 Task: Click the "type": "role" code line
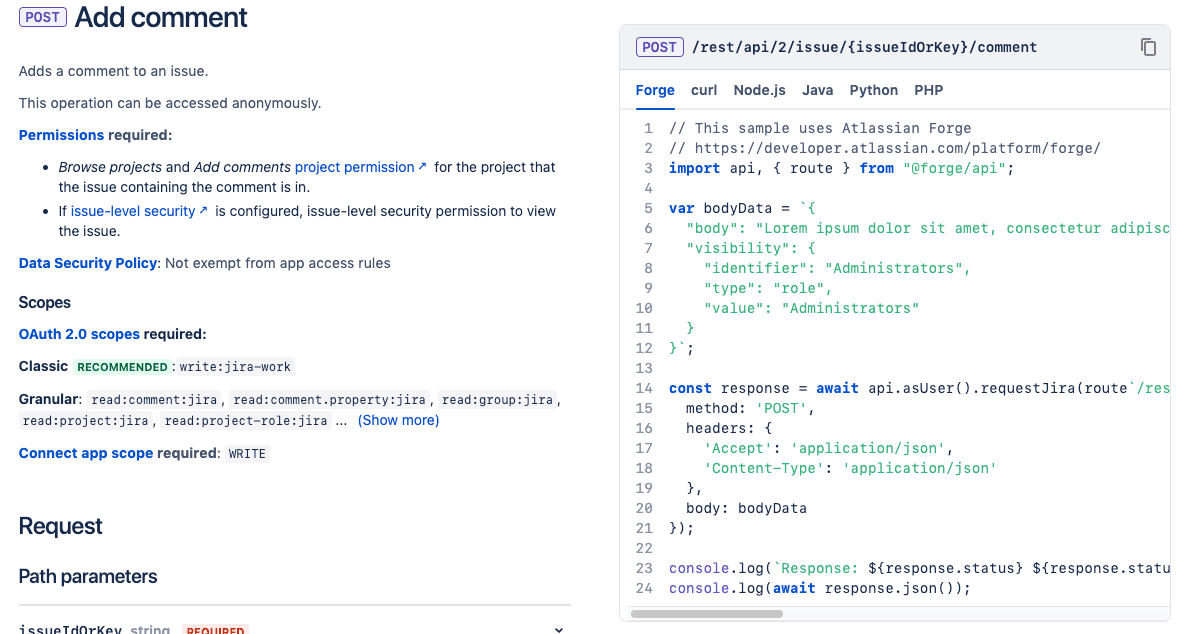point(767,288)
